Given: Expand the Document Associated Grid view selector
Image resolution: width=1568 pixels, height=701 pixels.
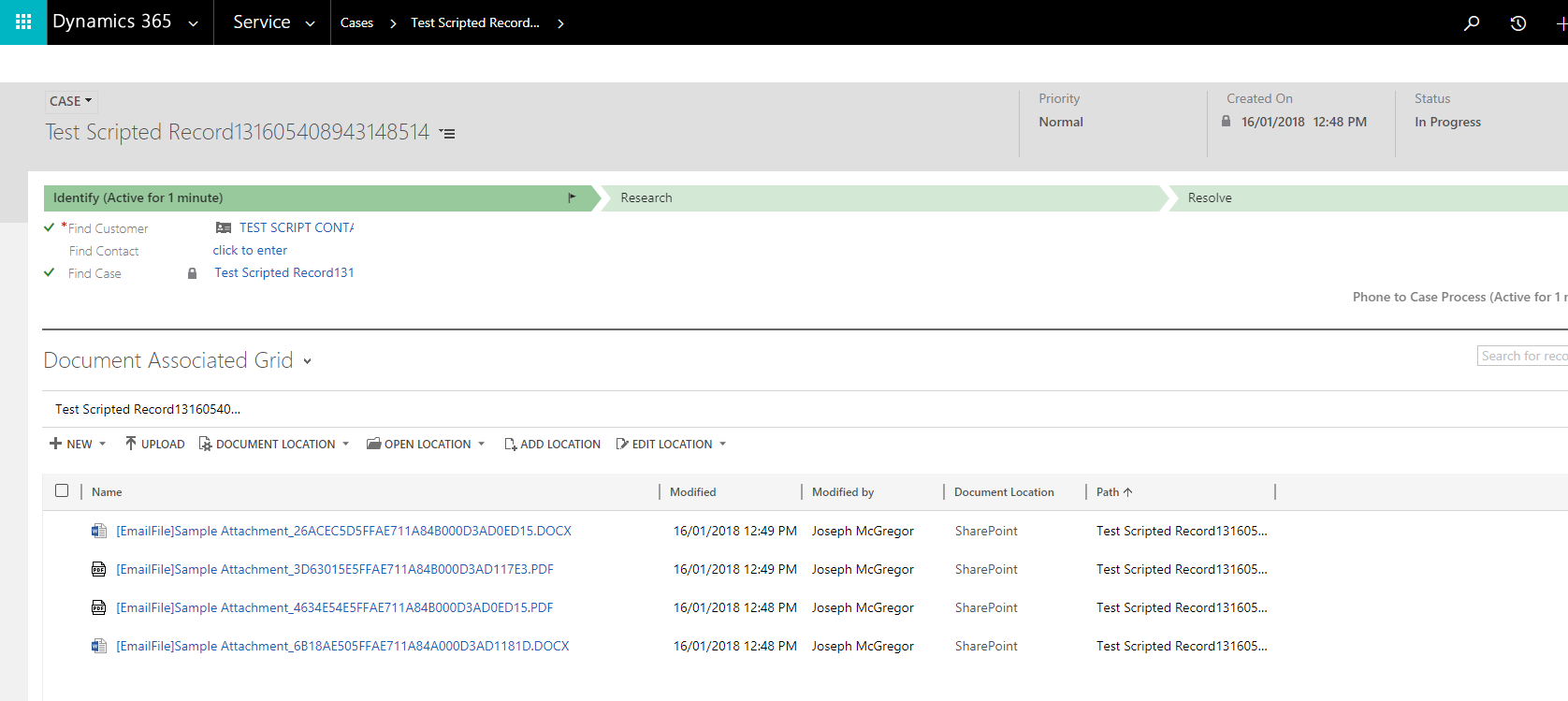Looking at the screenshot, I should 307,361.
